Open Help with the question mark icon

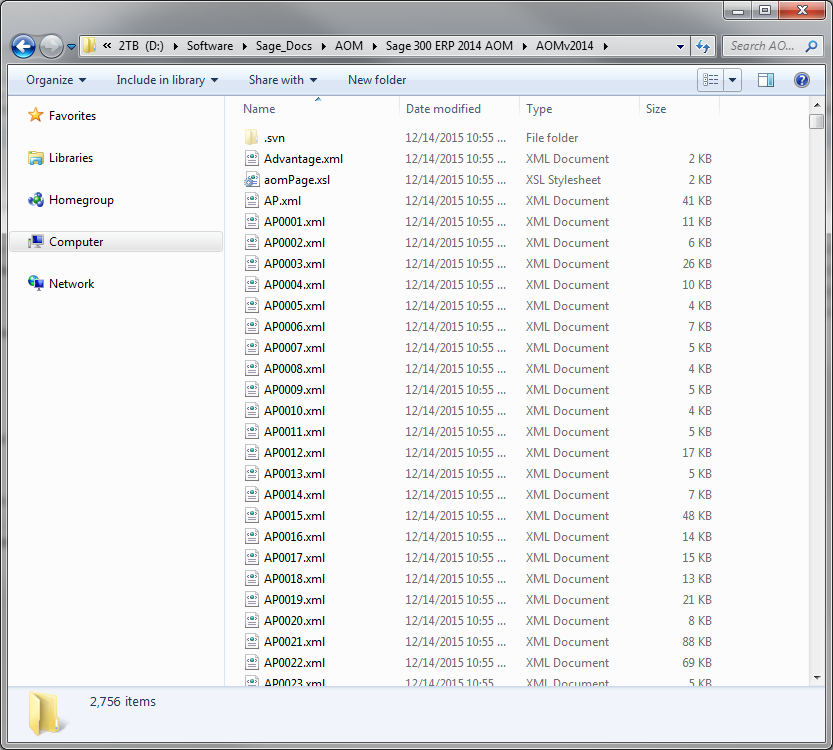[802, 80]
